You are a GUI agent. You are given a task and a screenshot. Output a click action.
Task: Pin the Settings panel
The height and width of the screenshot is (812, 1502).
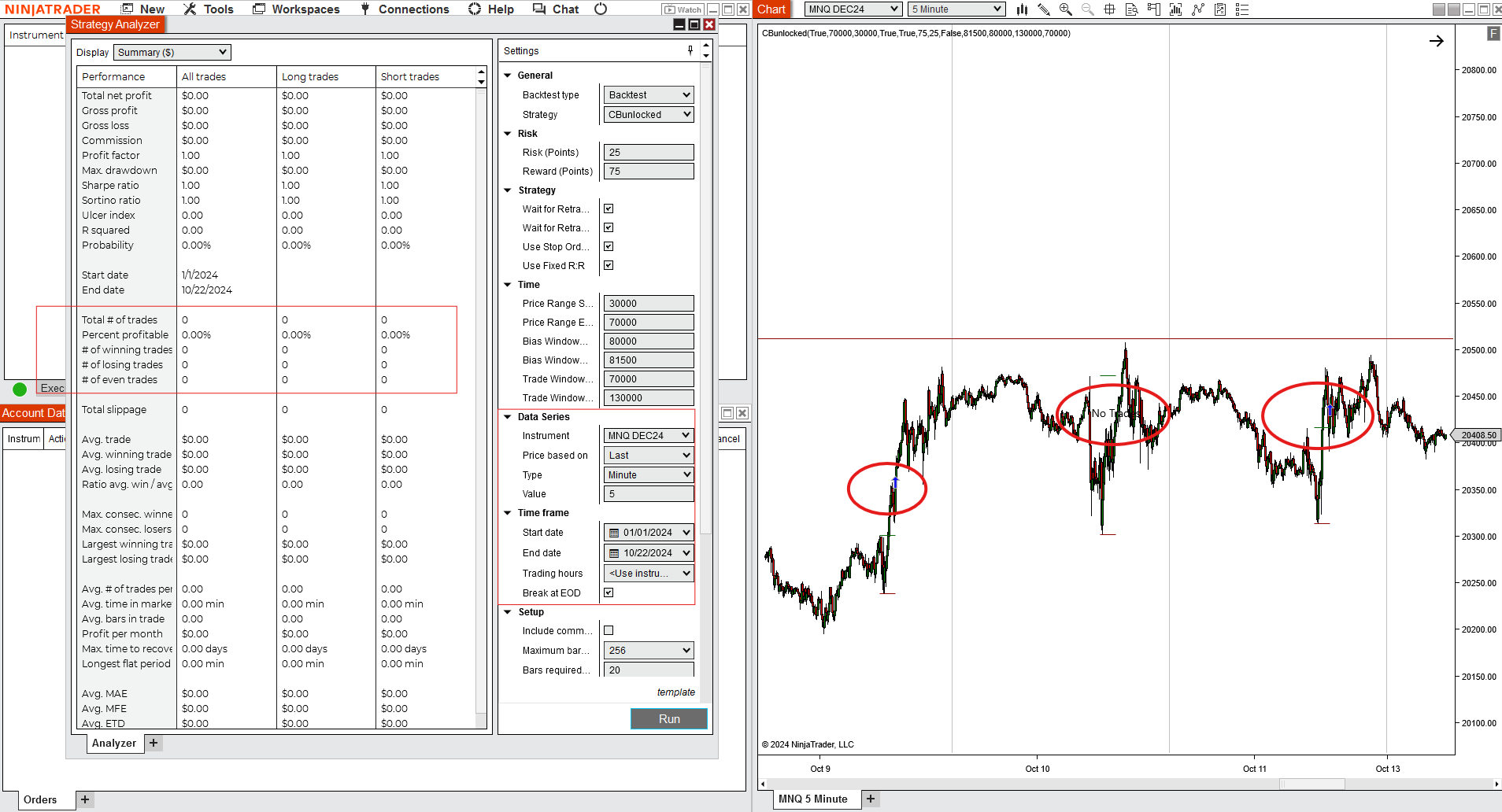tap(690, 50)
